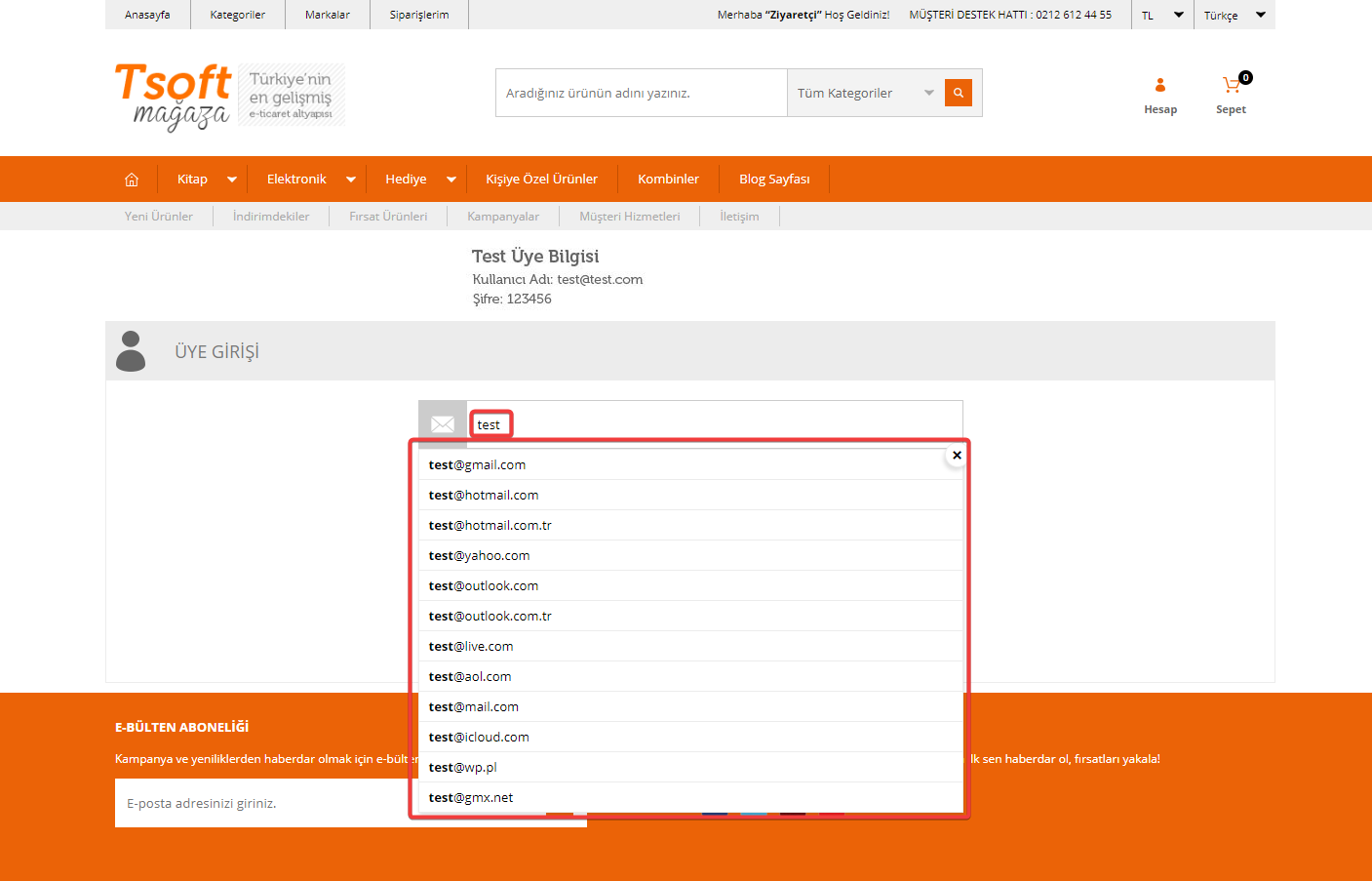Open the TL currency dropdown
1372x881 pixels.
point(1162,15)
